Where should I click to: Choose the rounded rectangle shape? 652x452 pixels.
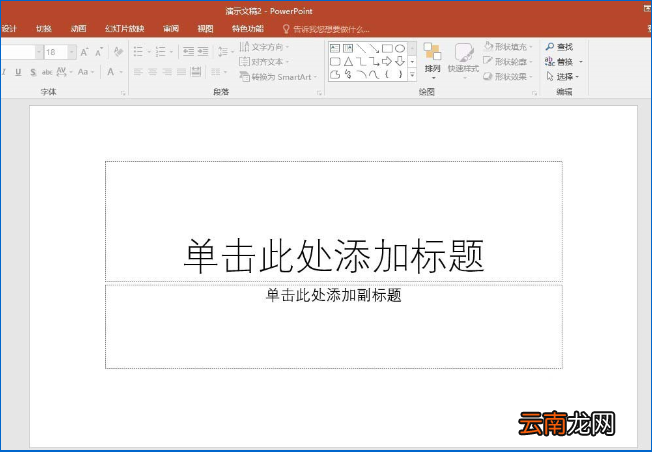point(335,62)
